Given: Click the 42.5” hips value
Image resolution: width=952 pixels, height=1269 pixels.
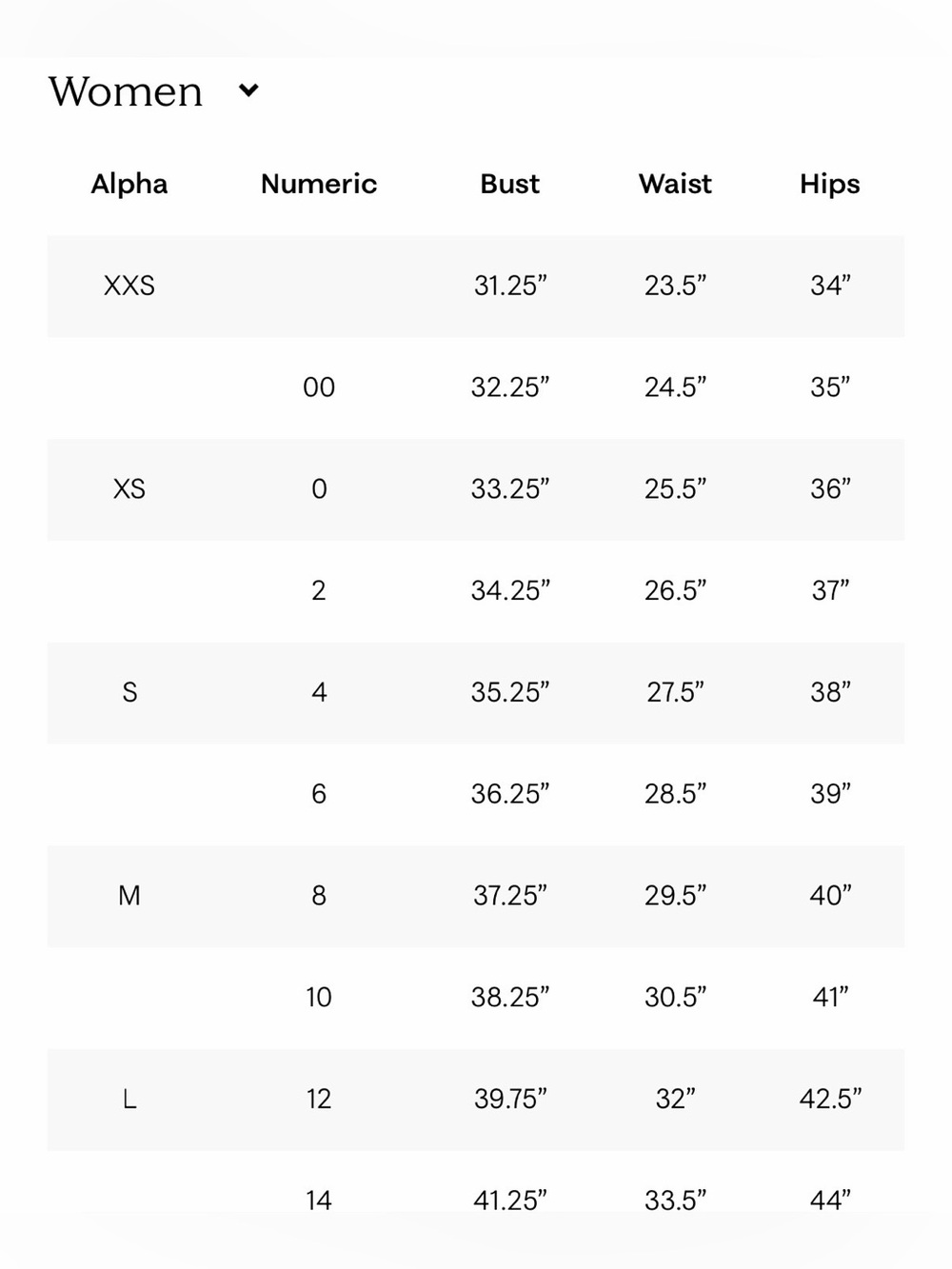Looking at the screenshot, I should click(x=830, y=1100).
